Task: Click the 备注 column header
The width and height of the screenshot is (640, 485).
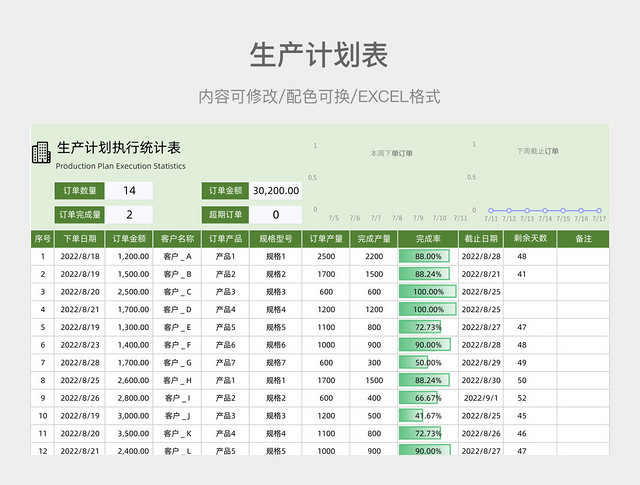Action: [583, 239]
